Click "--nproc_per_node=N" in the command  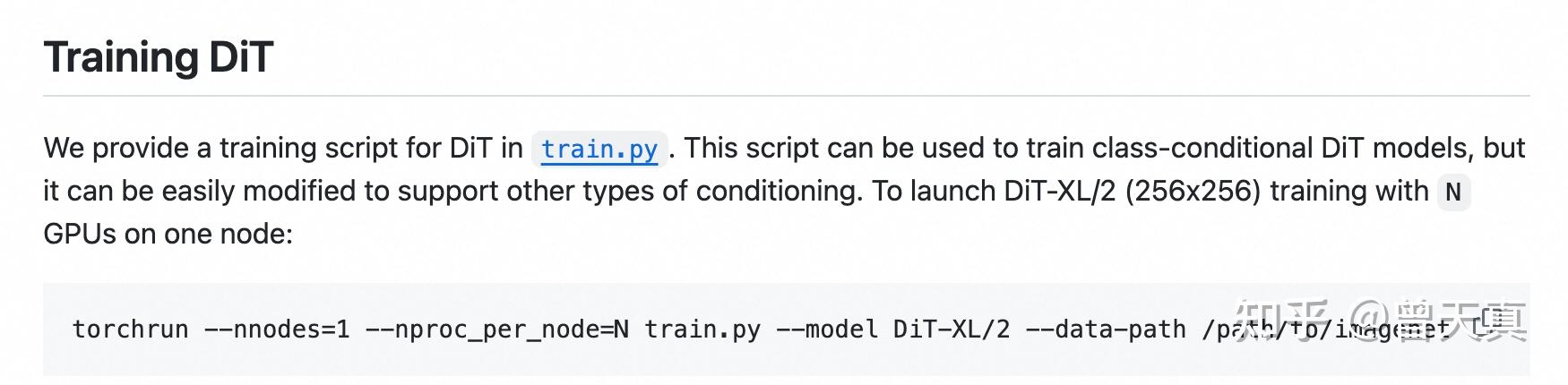click(x=496, y=329)
